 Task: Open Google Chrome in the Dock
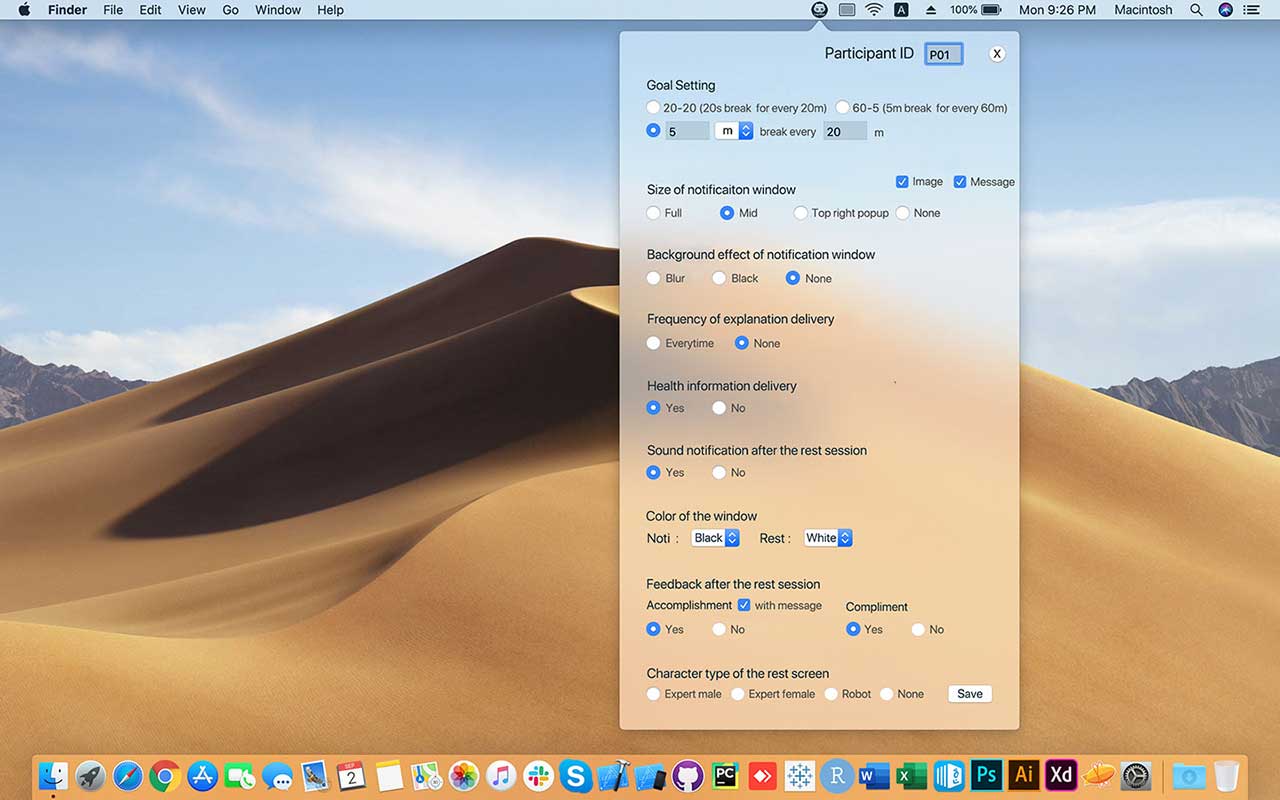tap(165, 775)
